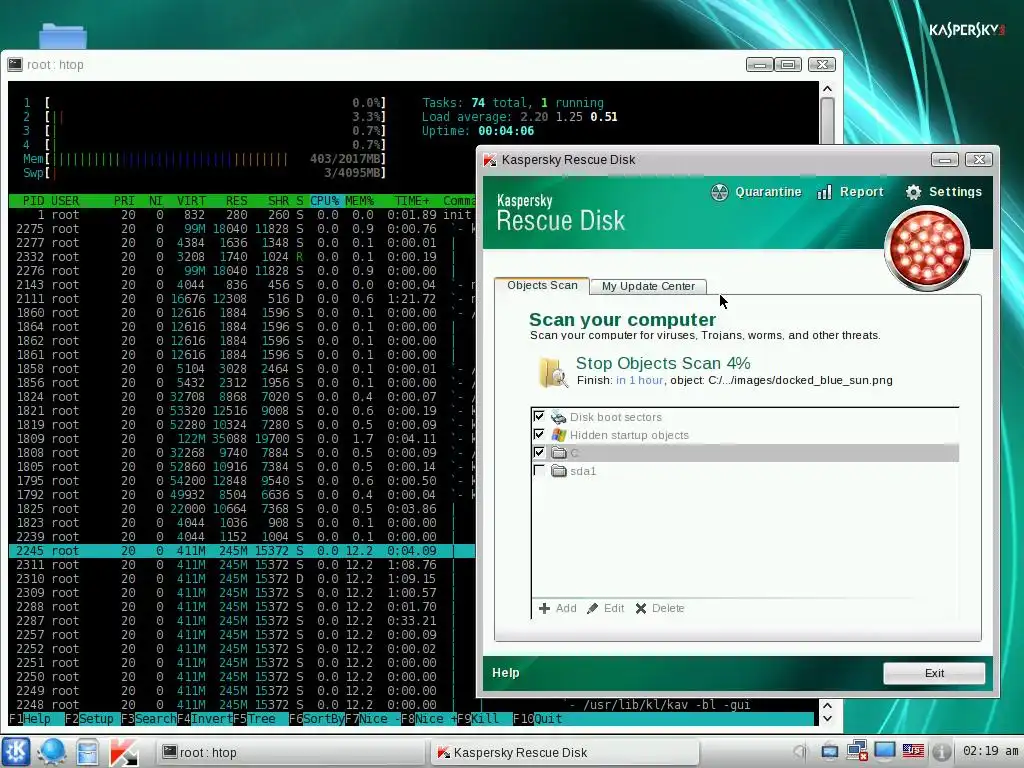Open the Settings gear icon

[913, 192]
